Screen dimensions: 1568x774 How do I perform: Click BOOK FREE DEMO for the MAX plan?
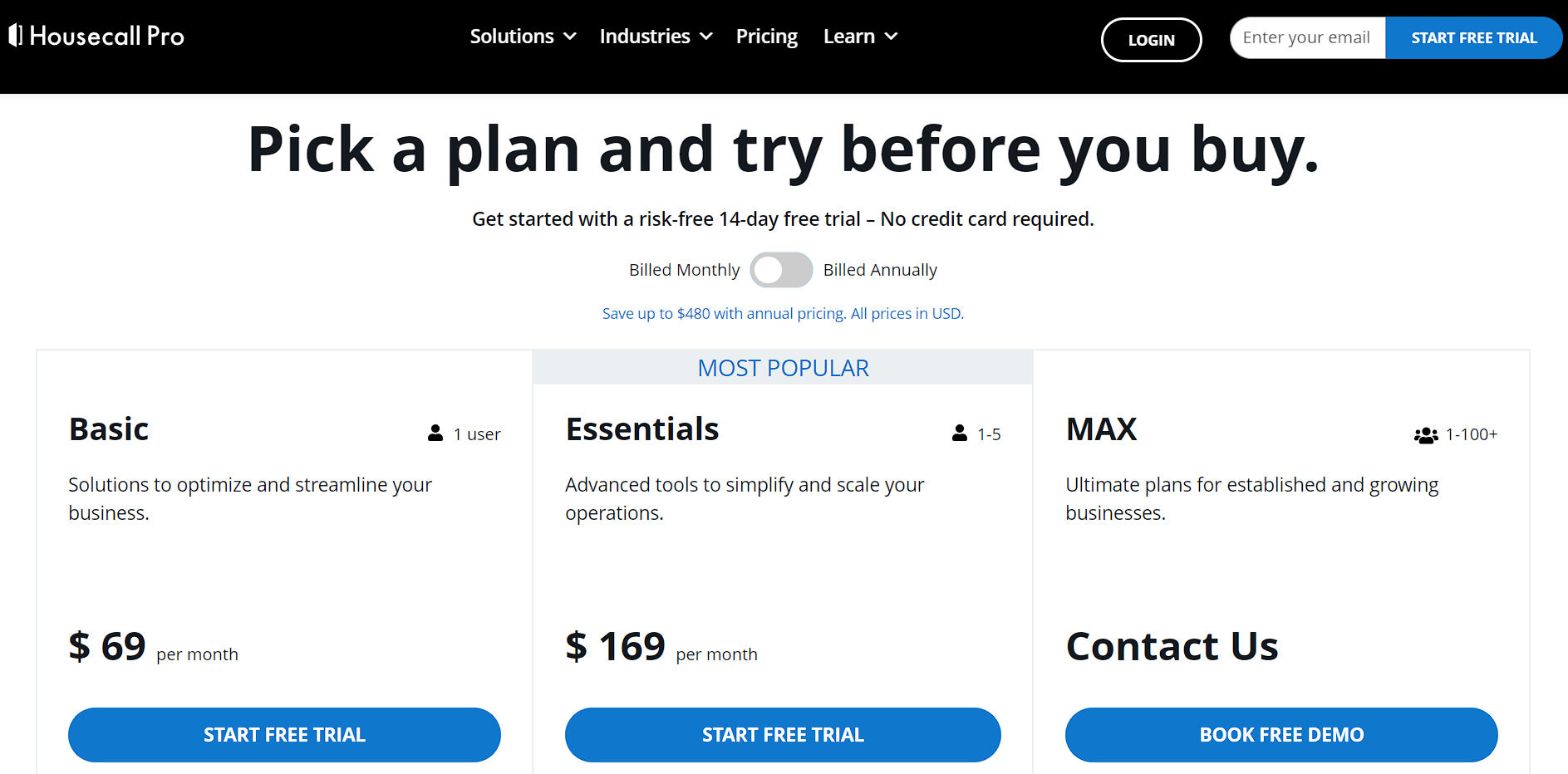[1280, 734]
